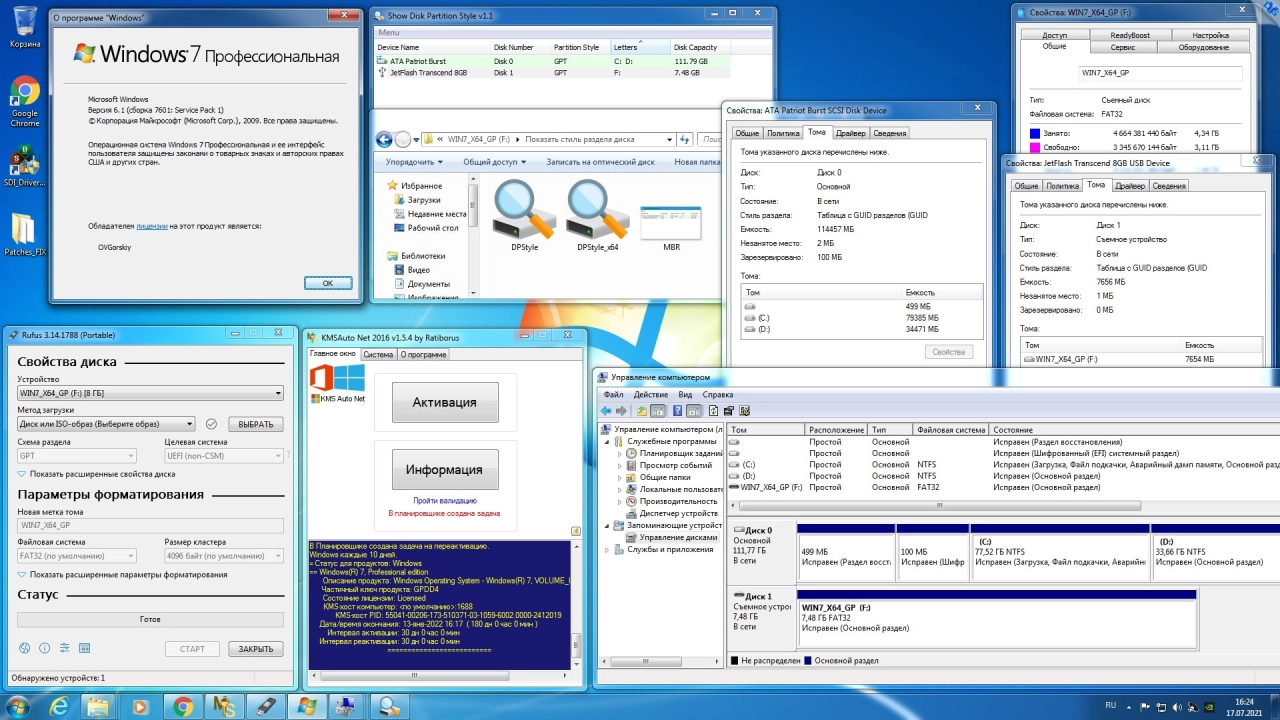Click Основной раздел legend color swatch
The width and height of the screenshot is (1280, 720).
tap(807, 661)
